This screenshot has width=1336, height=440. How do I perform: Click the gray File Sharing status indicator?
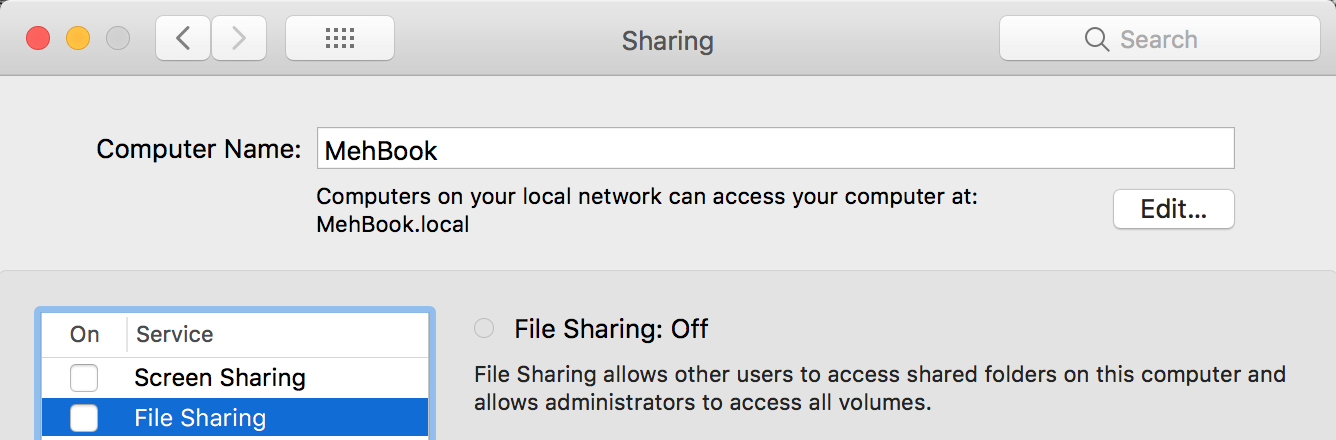(x=484, y=328)
